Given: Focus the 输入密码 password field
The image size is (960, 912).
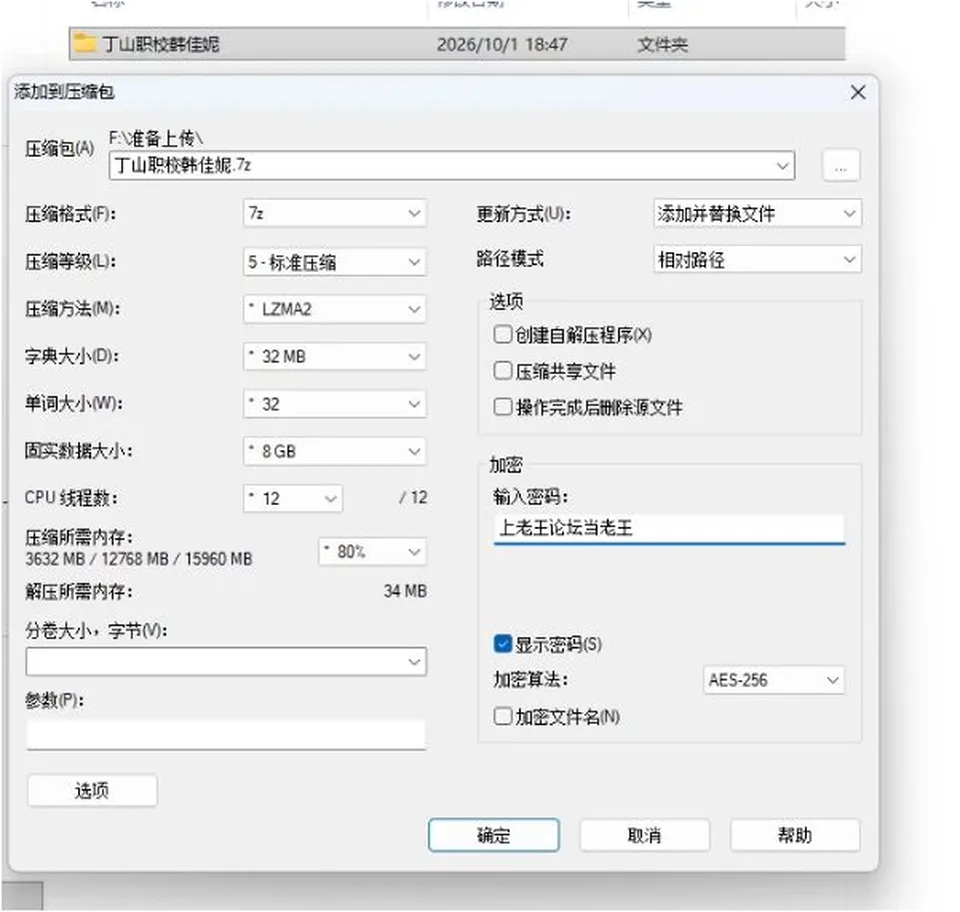Looking at the screenshot, I should 669,529.
